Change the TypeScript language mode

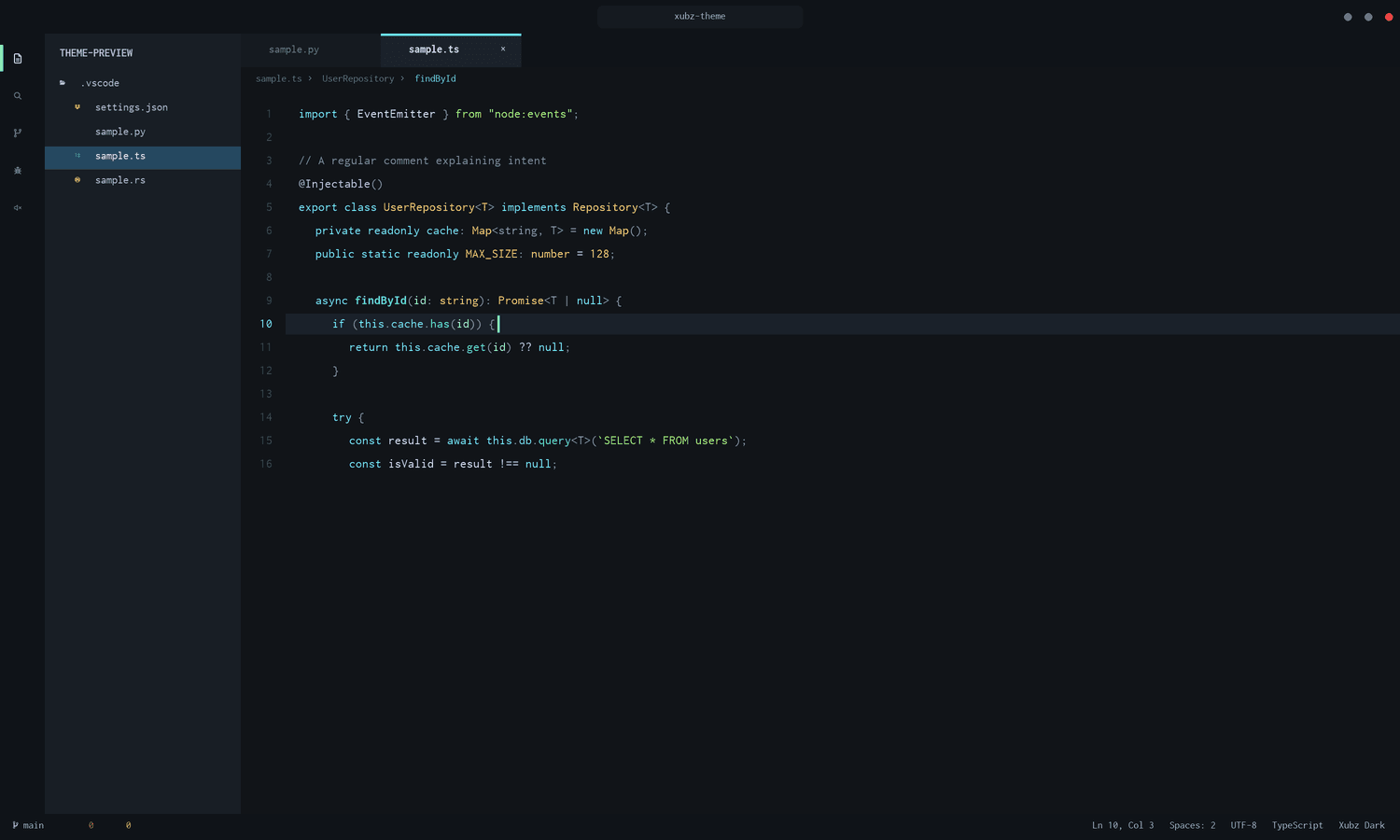coord(1297,825)
